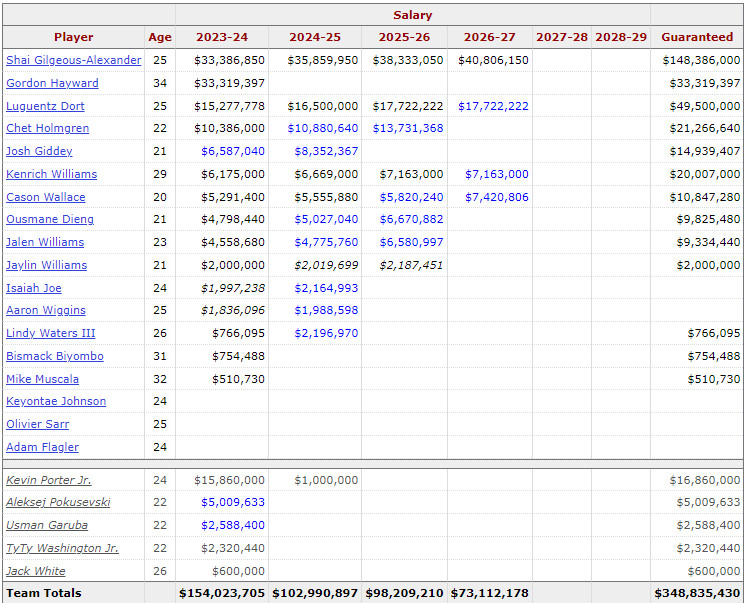Image resolution: width=746 pixels, height=603 pixels.
Task: Sort by the Guaranteed column header
Action: [x=697, y=37]
